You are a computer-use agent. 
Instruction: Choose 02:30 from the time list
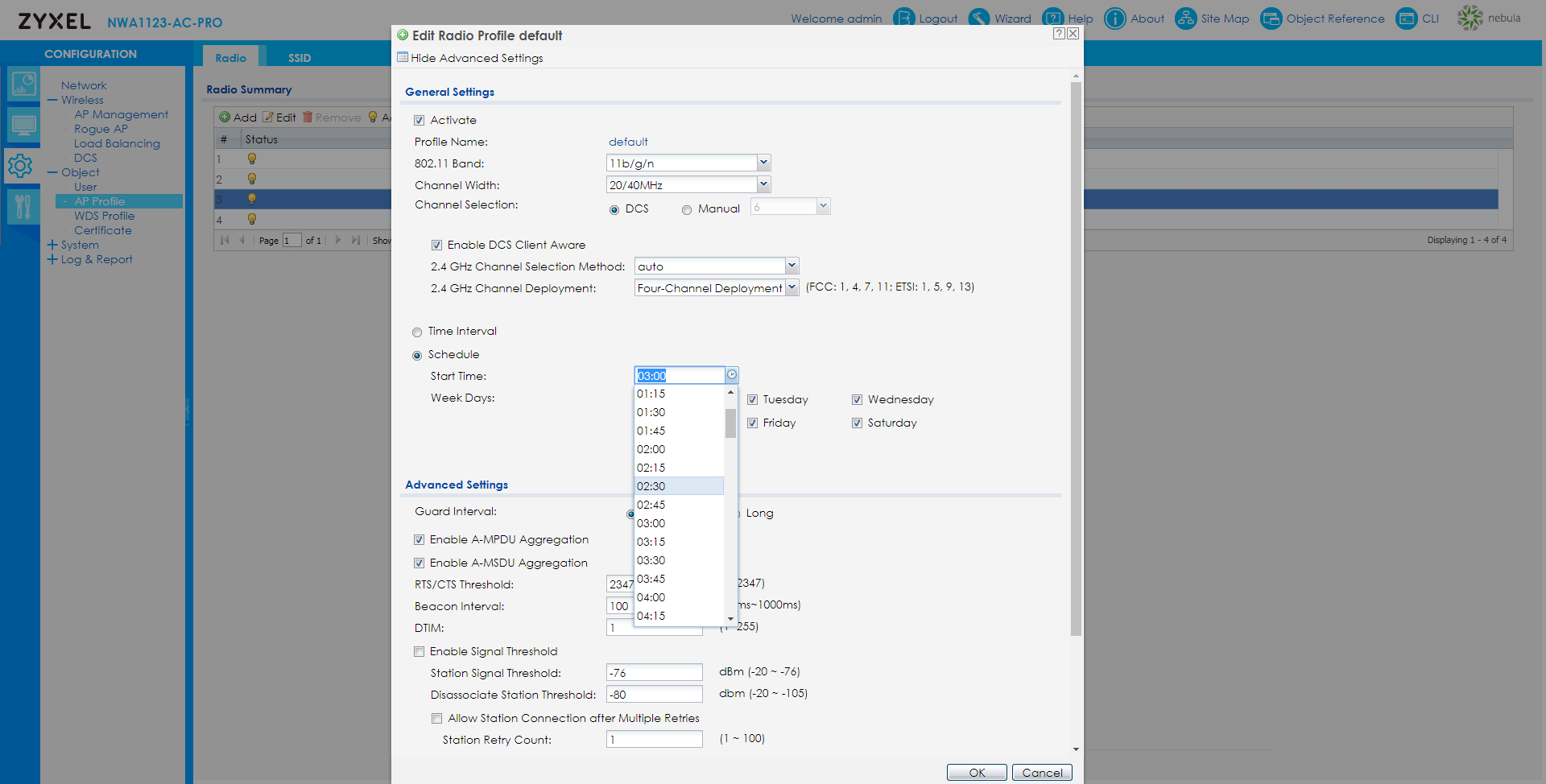click(x=680, y=486)
